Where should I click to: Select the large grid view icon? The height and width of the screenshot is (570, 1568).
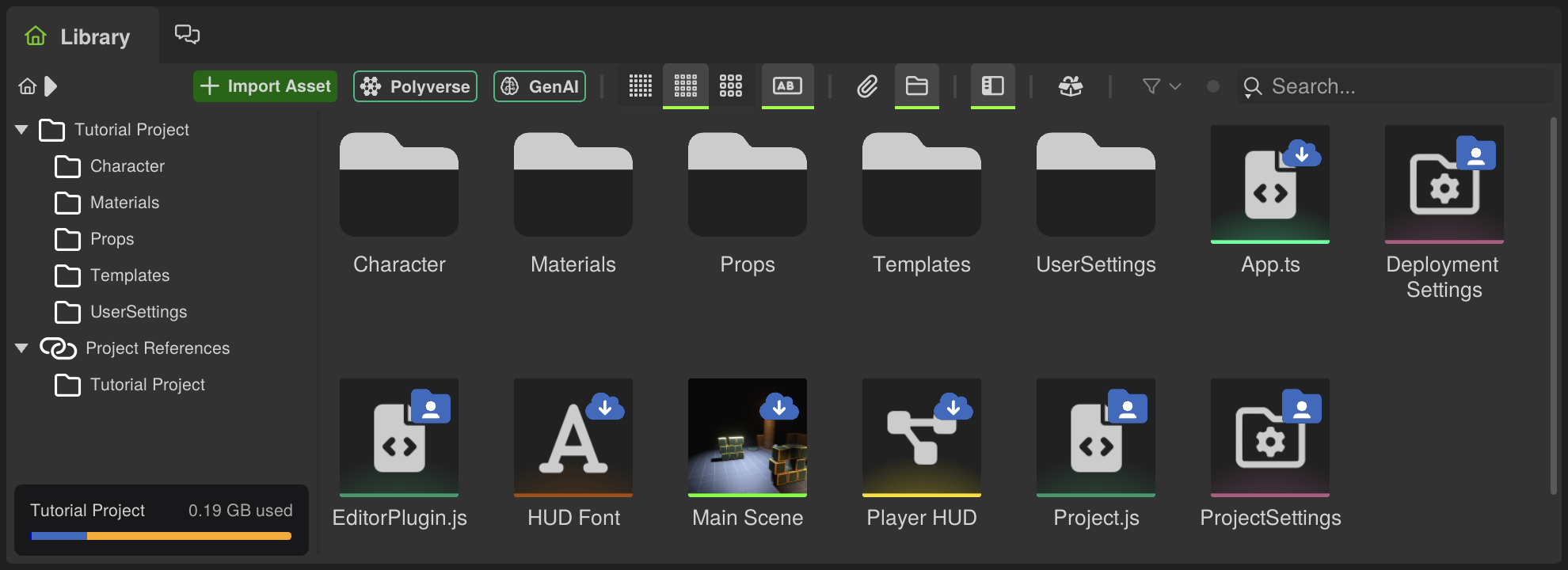click(x=730, y=86)
